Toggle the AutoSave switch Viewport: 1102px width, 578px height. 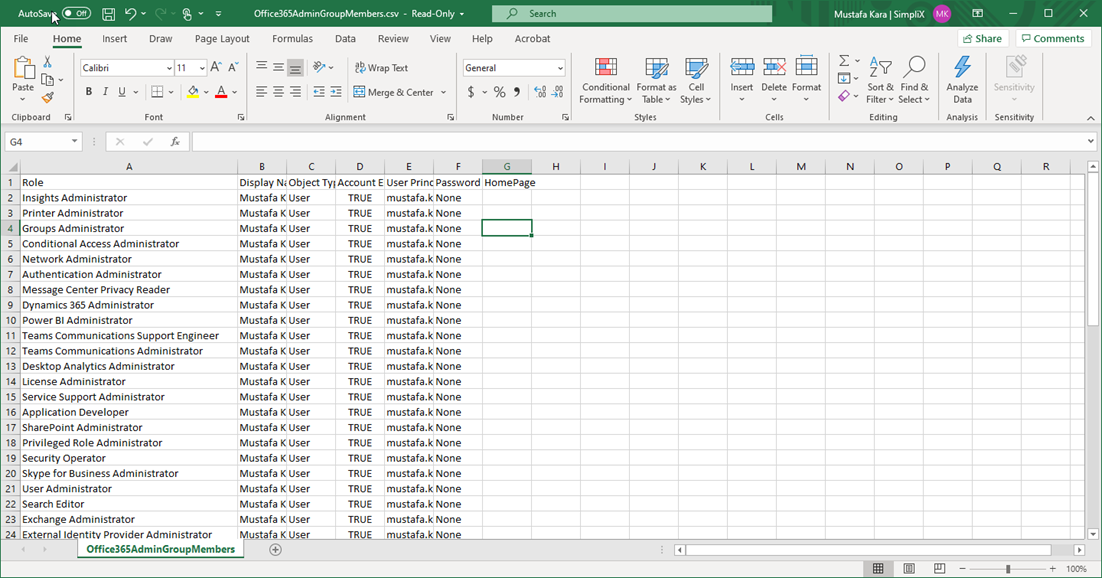76,14
